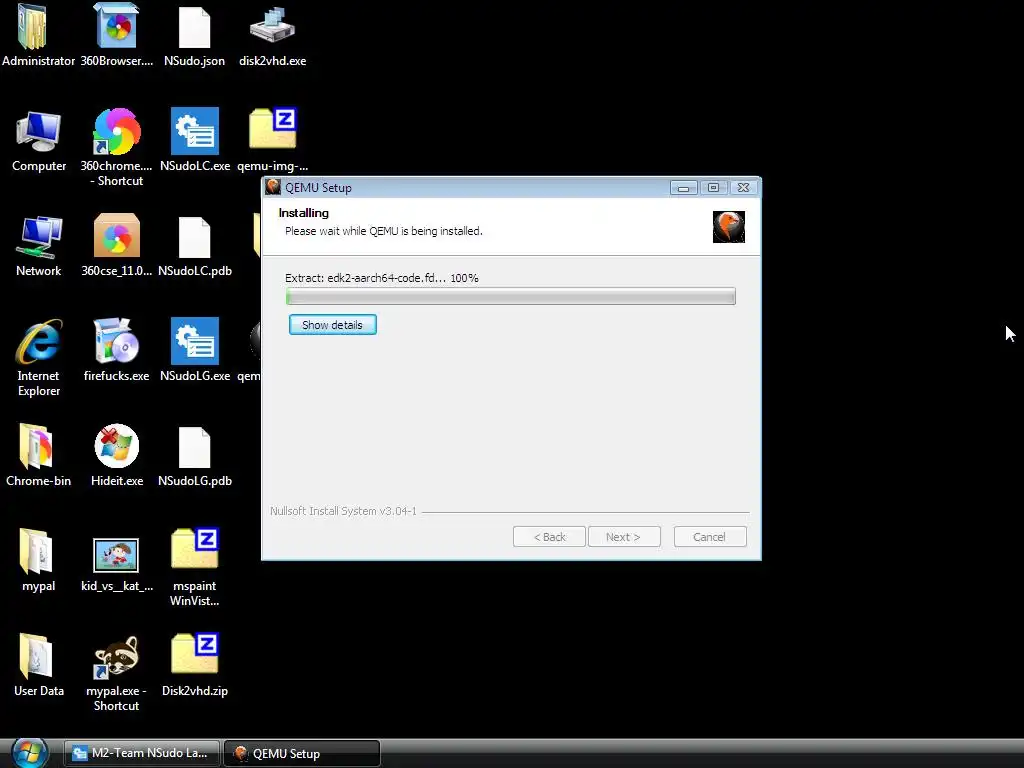Image resolution: width=1024 pixels, height=768 pixels.
Task: Minimize the QEMU Setup window
Action: point(683,187)
